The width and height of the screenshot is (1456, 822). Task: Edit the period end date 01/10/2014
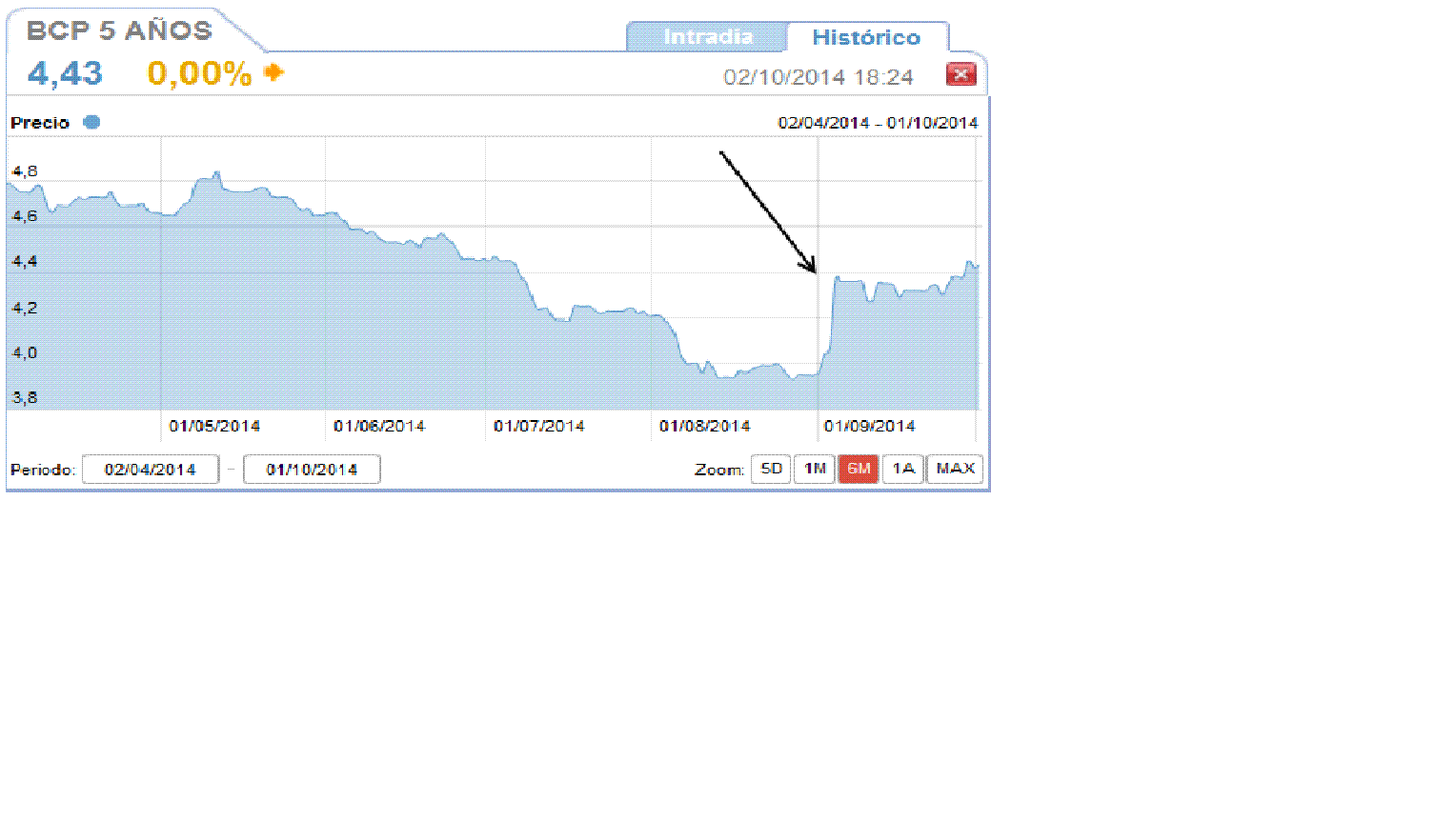[312, 470]
